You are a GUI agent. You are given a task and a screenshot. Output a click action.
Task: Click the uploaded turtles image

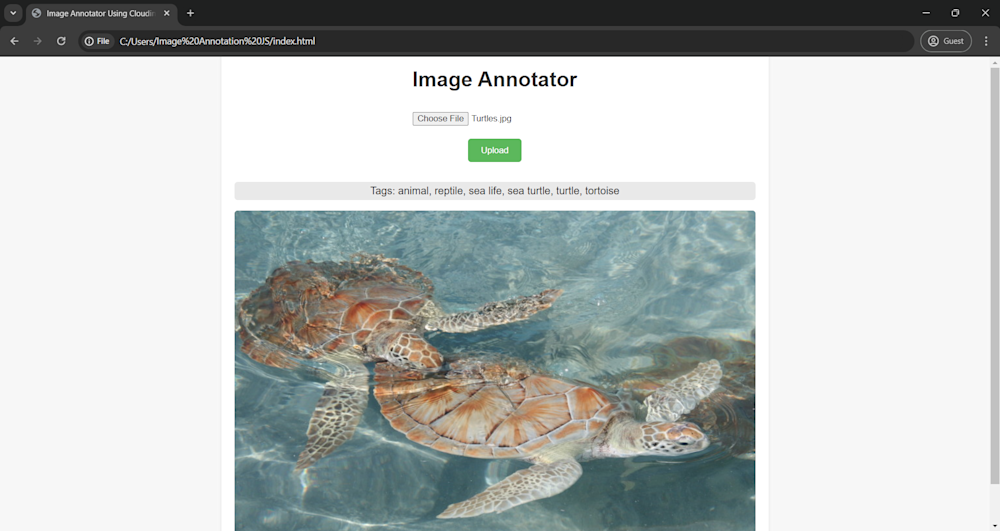pyautogui.click(x=495, y=371)
